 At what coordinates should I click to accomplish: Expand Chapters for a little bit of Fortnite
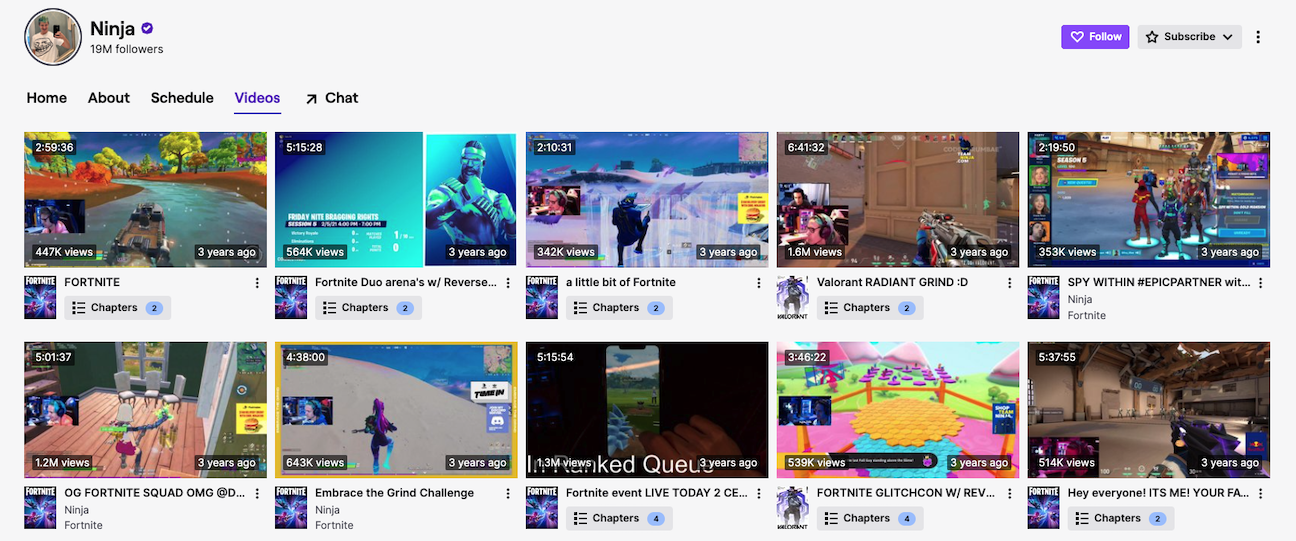click(620, 308)
